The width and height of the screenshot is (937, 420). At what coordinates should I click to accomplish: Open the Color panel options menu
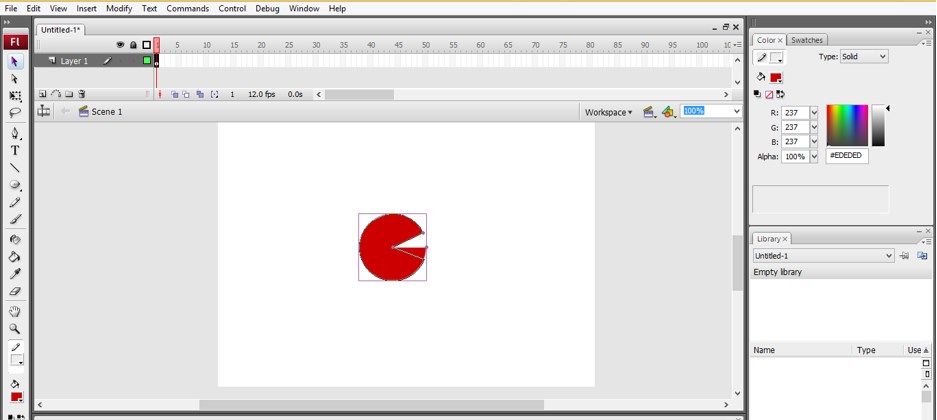926,43
